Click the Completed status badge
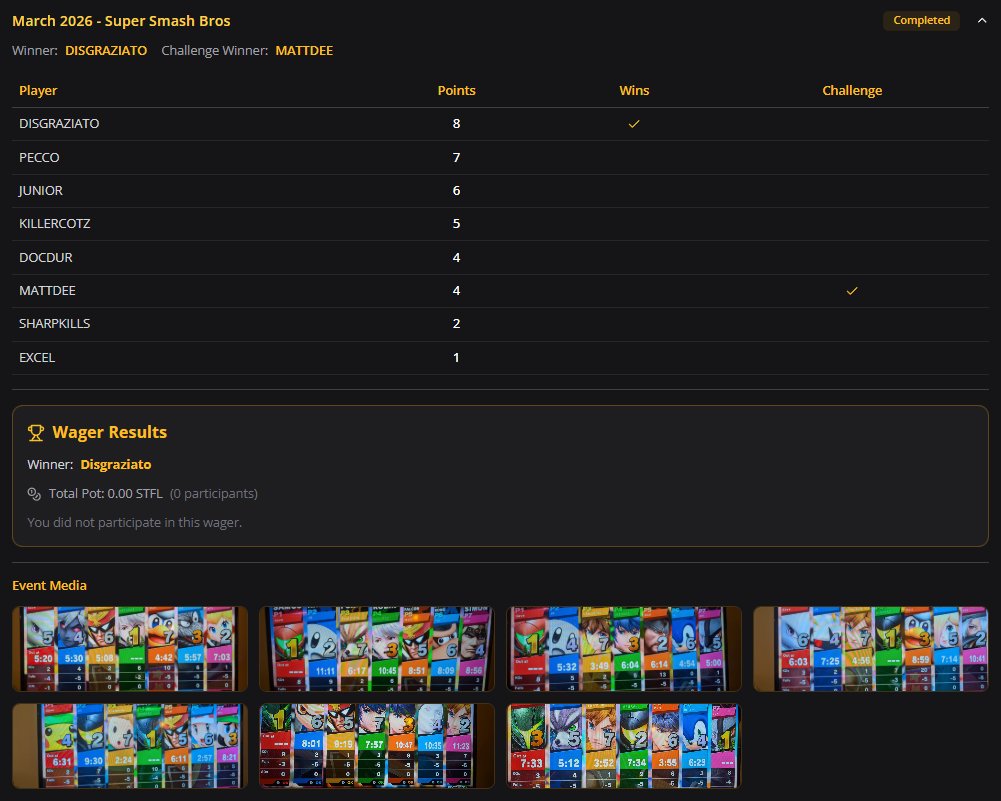 [921, 20]
